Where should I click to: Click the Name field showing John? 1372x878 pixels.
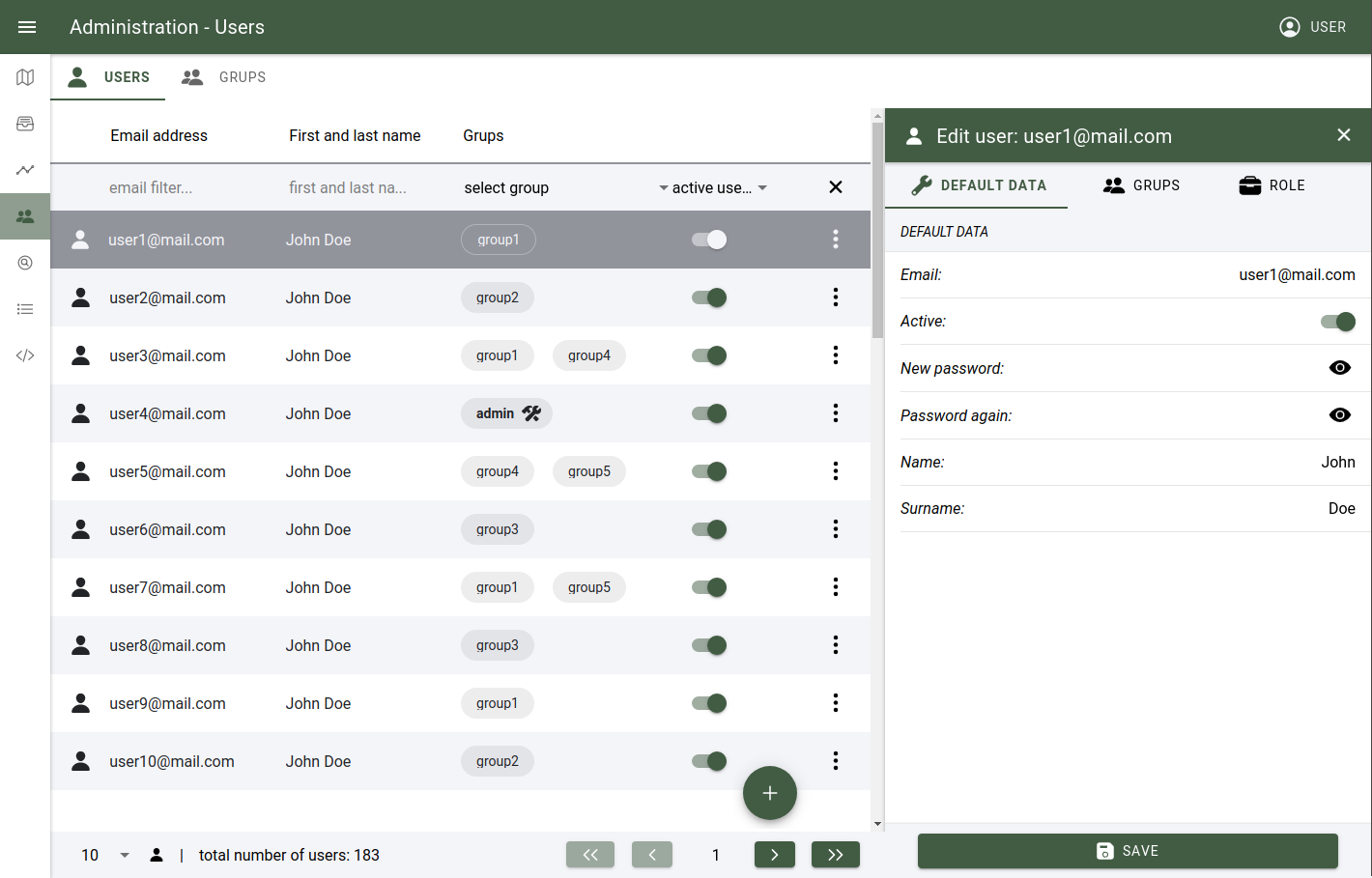[x=1128, y=462]
